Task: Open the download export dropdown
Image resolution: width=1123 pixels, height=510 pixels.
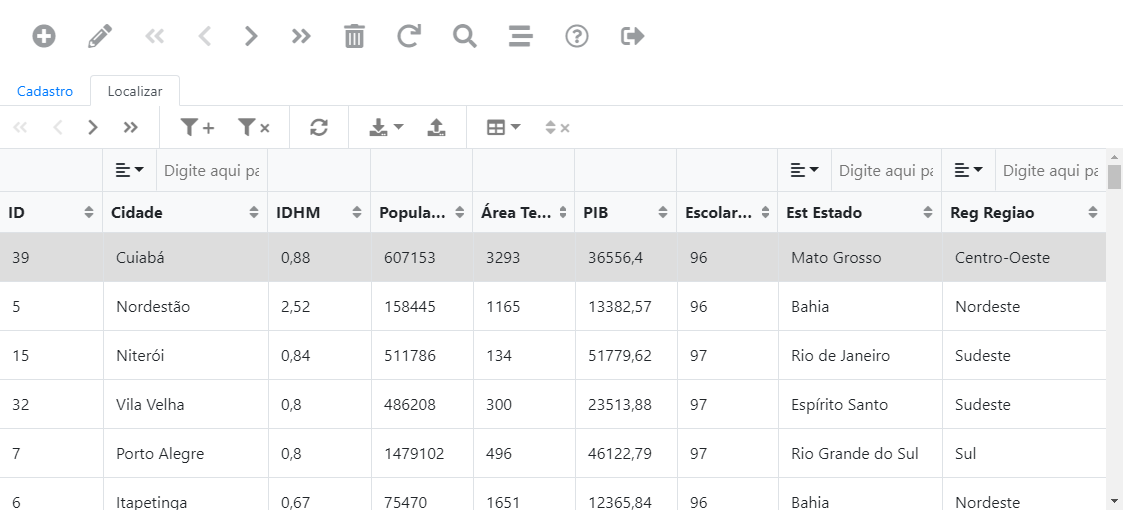Action: coord(386,127)
